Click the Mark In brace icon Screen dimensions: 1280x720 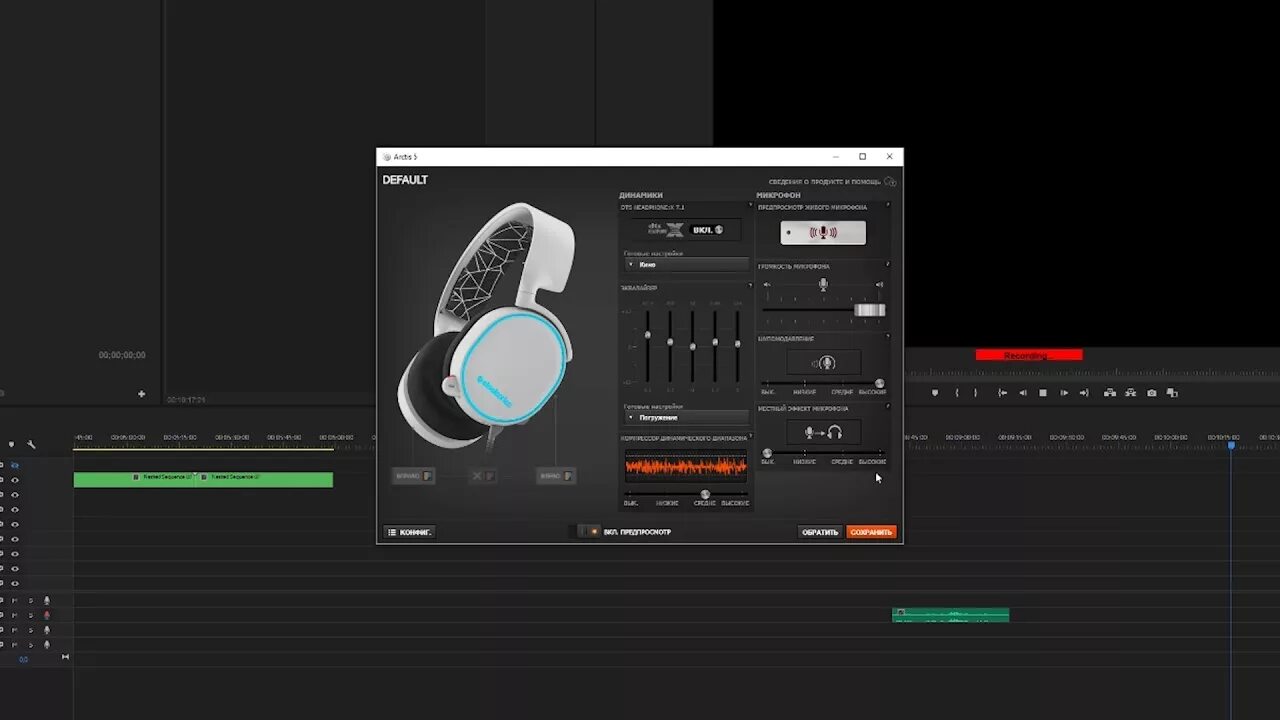point(957,393)
